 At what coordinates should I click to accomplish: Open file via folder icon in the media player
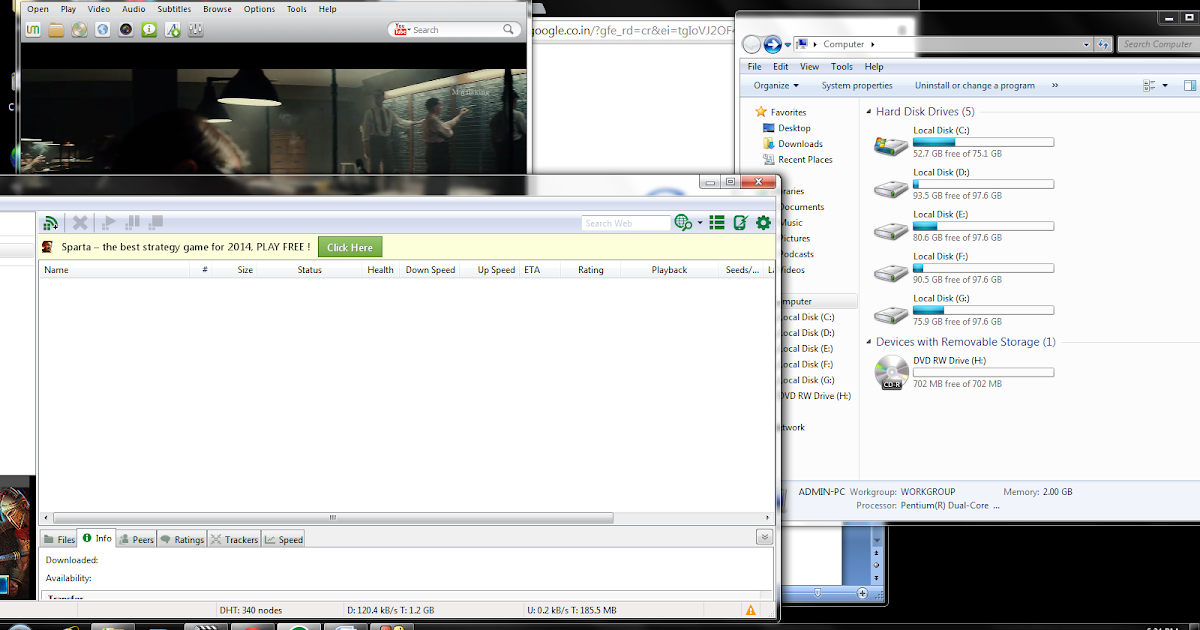[x=57, y=30]
